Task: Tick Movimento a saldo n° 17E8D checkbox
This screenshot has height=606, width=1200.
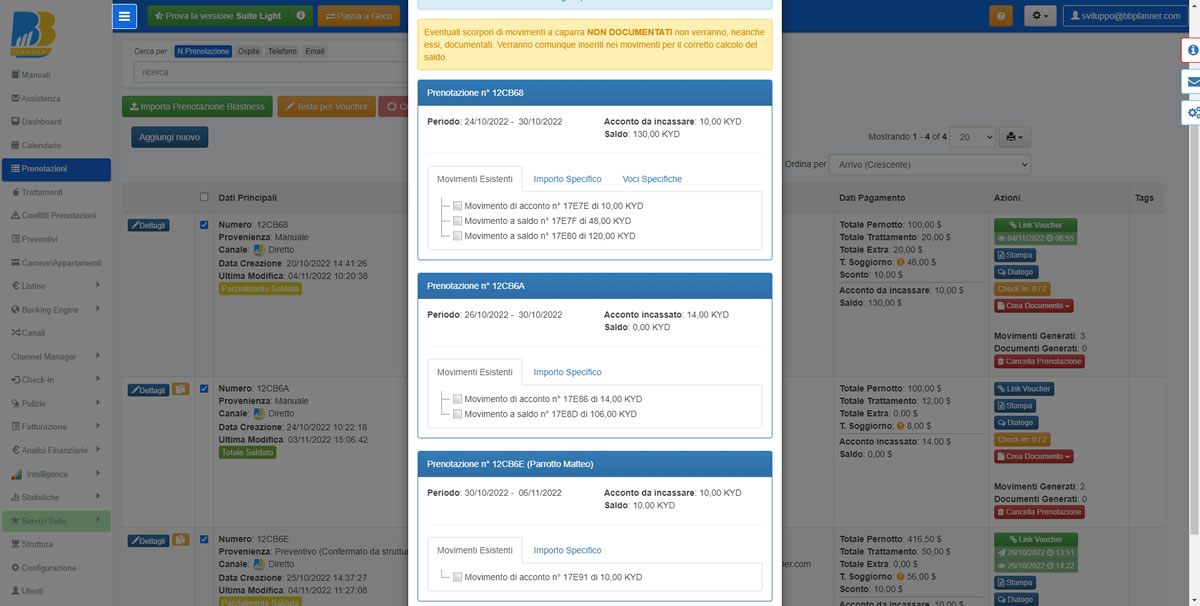Action: point(457,414)
